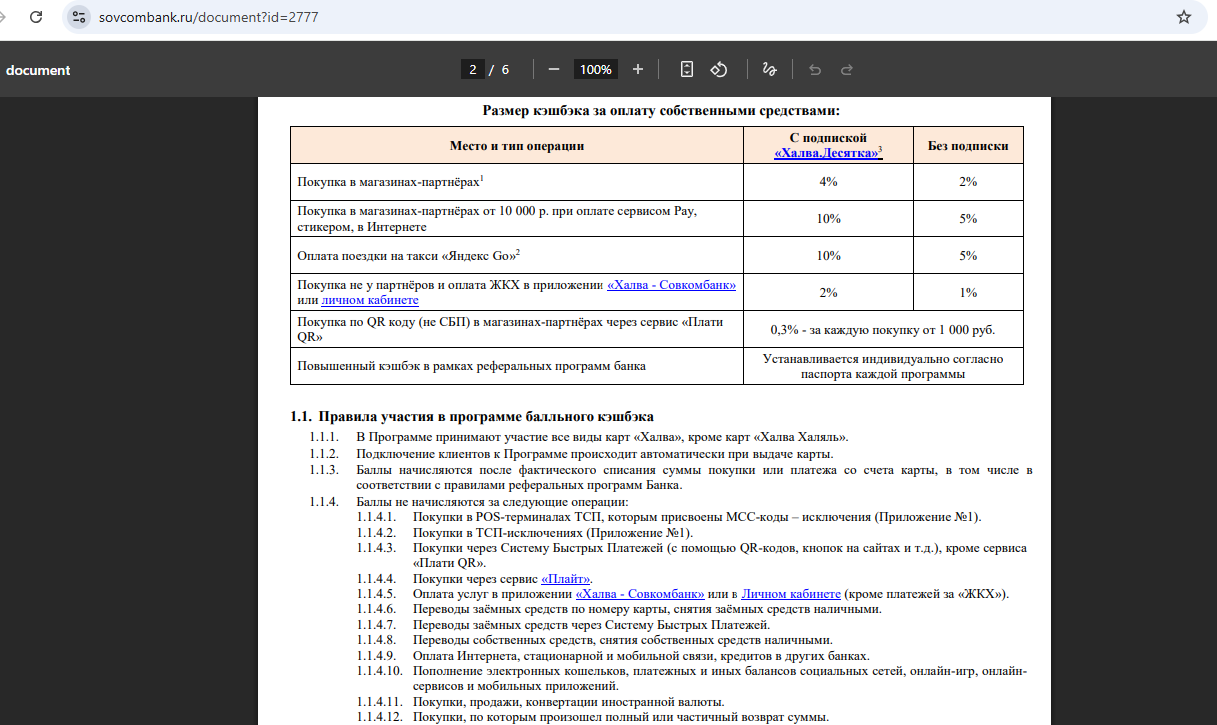The width and height of the screenshot is (1217, 725).
Task: Rotate the PDF document counterclockwise
Action: click(718, 69)
